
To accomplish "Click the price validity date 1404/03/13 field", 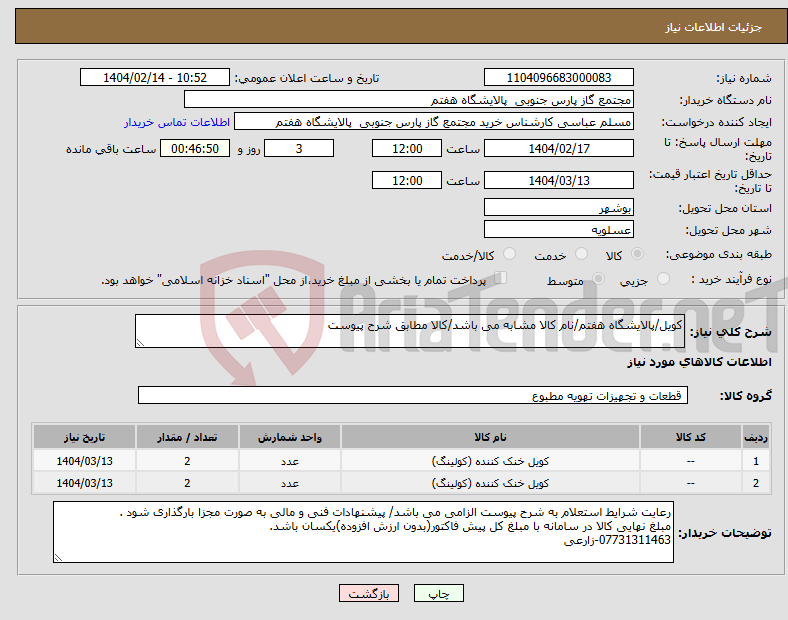I will [x=558, y=180].
